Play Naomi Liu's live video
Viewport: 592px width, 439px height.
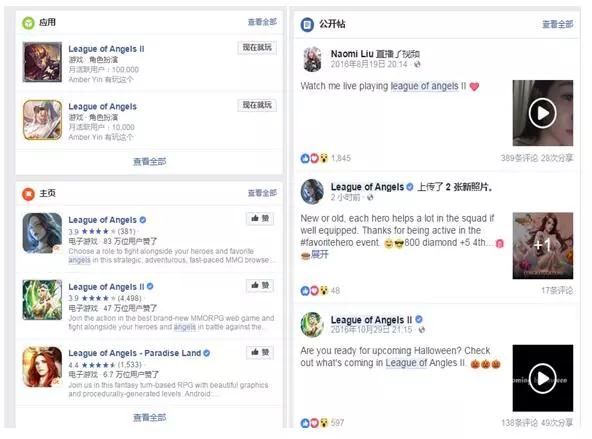[543, 113]
